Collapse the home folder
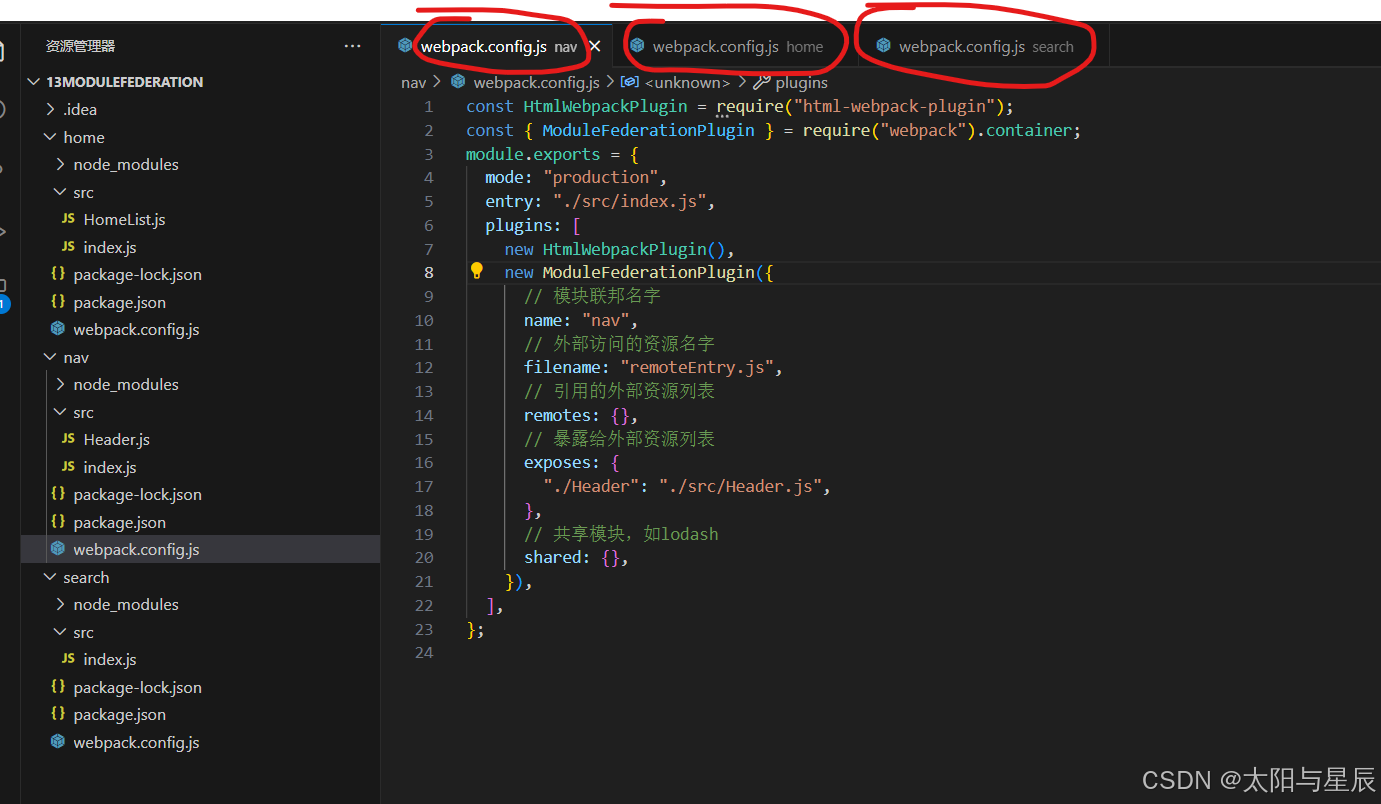Screen dimensions: 1381x804 (x=83, y=137)
